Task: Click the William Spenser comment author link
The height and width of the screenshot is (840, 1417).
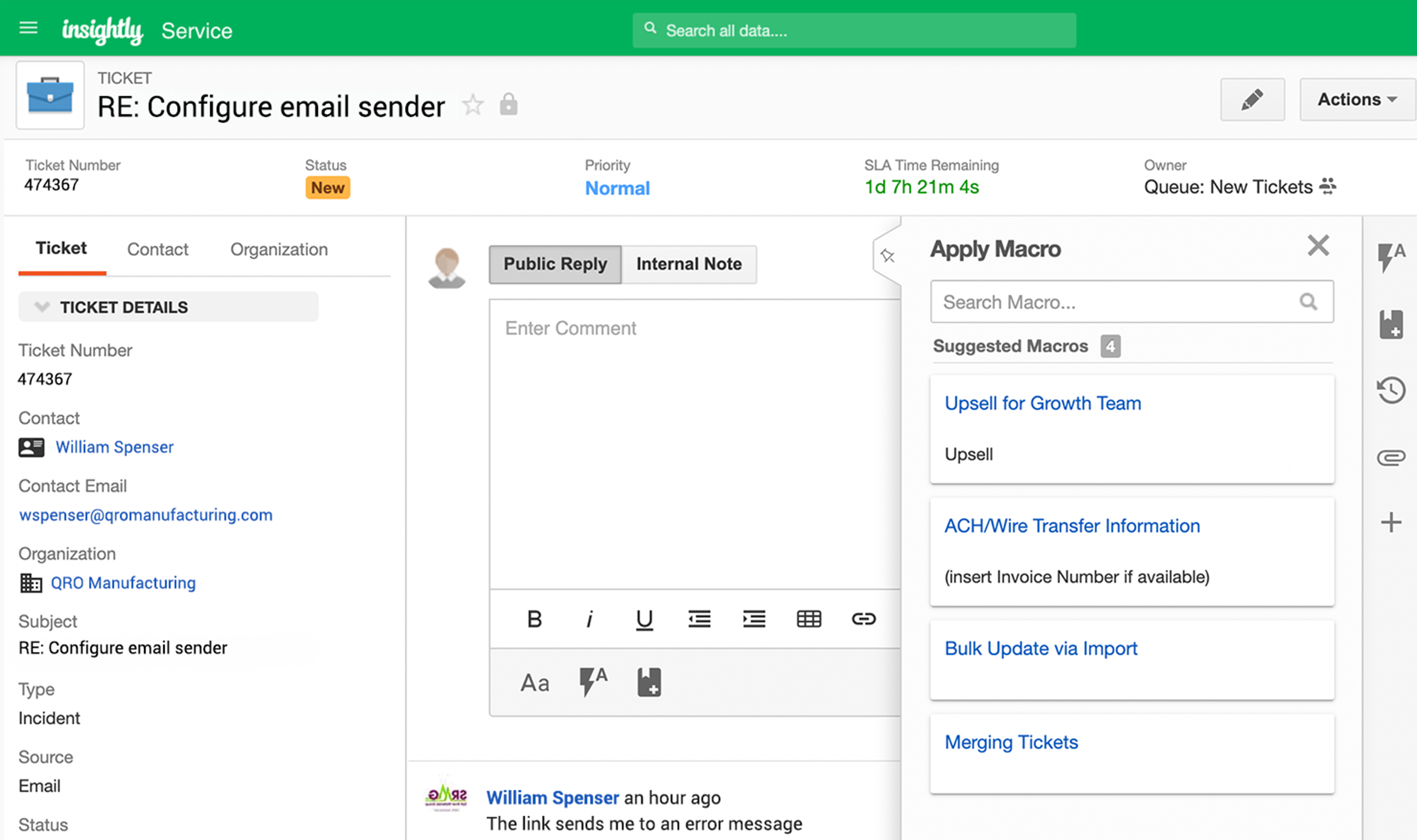Action: pos(552,798)
